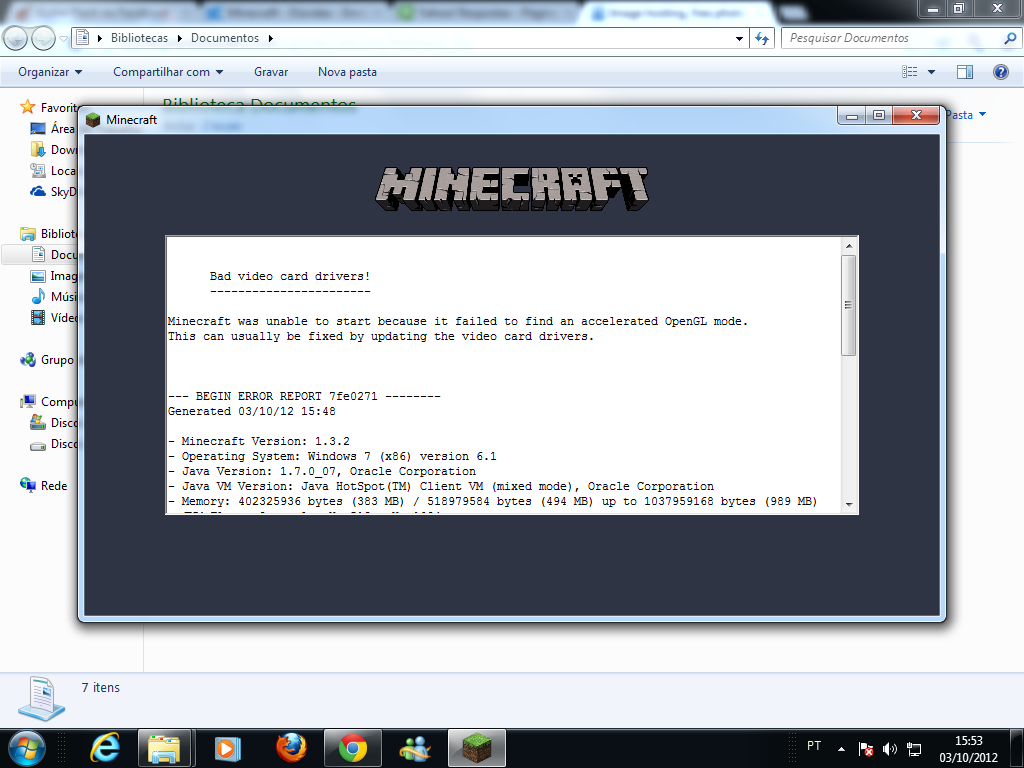
Task: Launch Firefox from the taskbar
Action: pyautogui.click(x=290, y=747)
